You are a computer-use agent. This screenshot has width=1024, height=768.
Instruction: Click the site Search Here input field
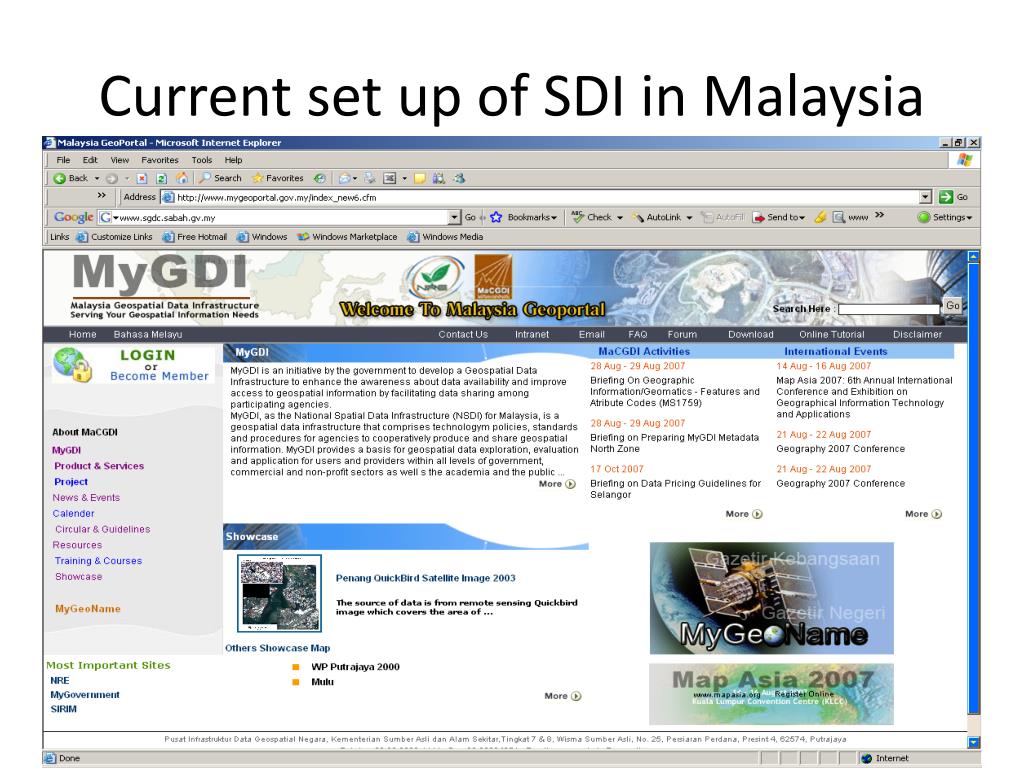889,308
